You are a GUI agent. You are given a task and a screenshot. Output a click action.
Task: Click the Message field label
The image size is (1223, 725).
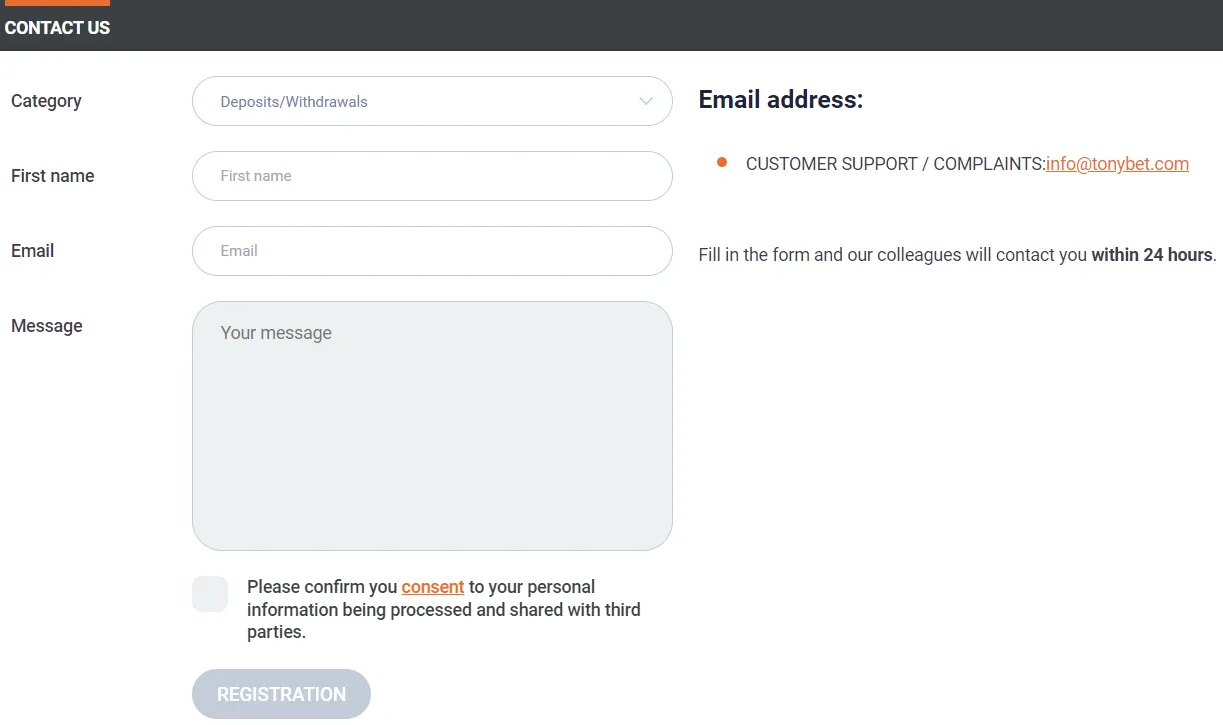tap(46, 326)
